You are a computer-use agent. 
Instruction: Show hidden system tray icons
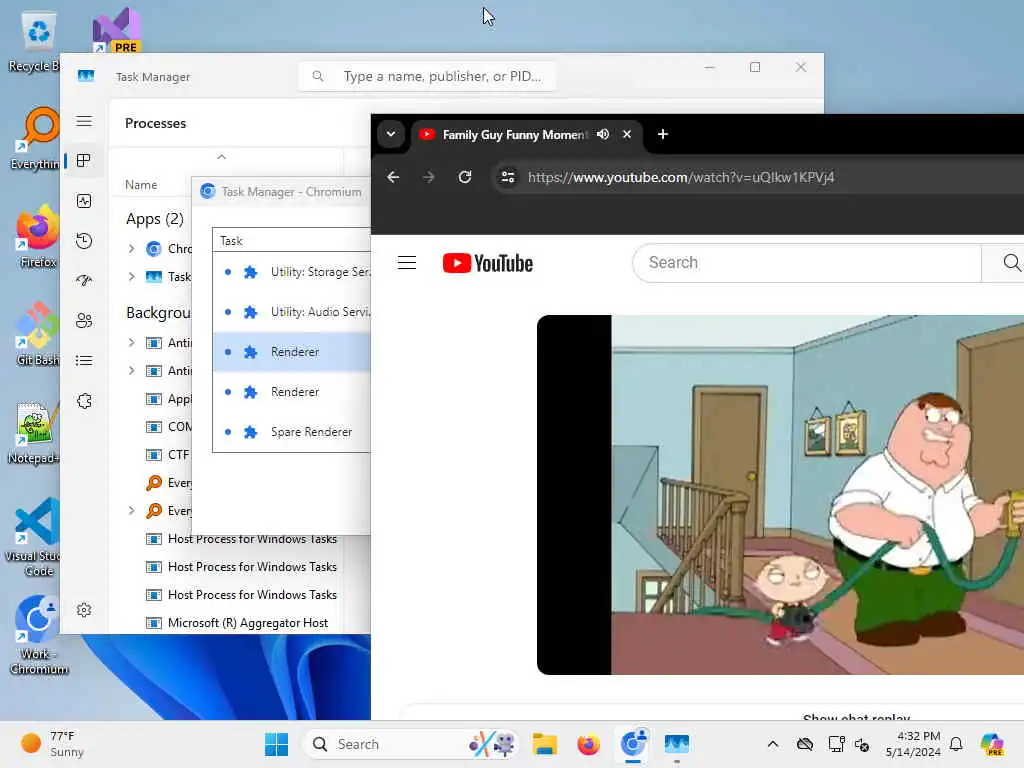(x=773, y=744)
